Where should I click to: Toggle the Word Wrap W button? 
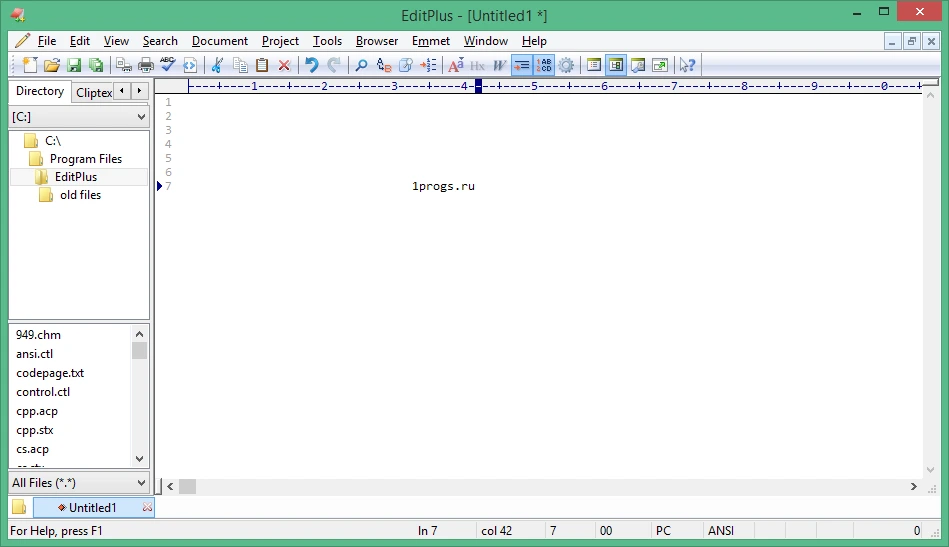499,65
